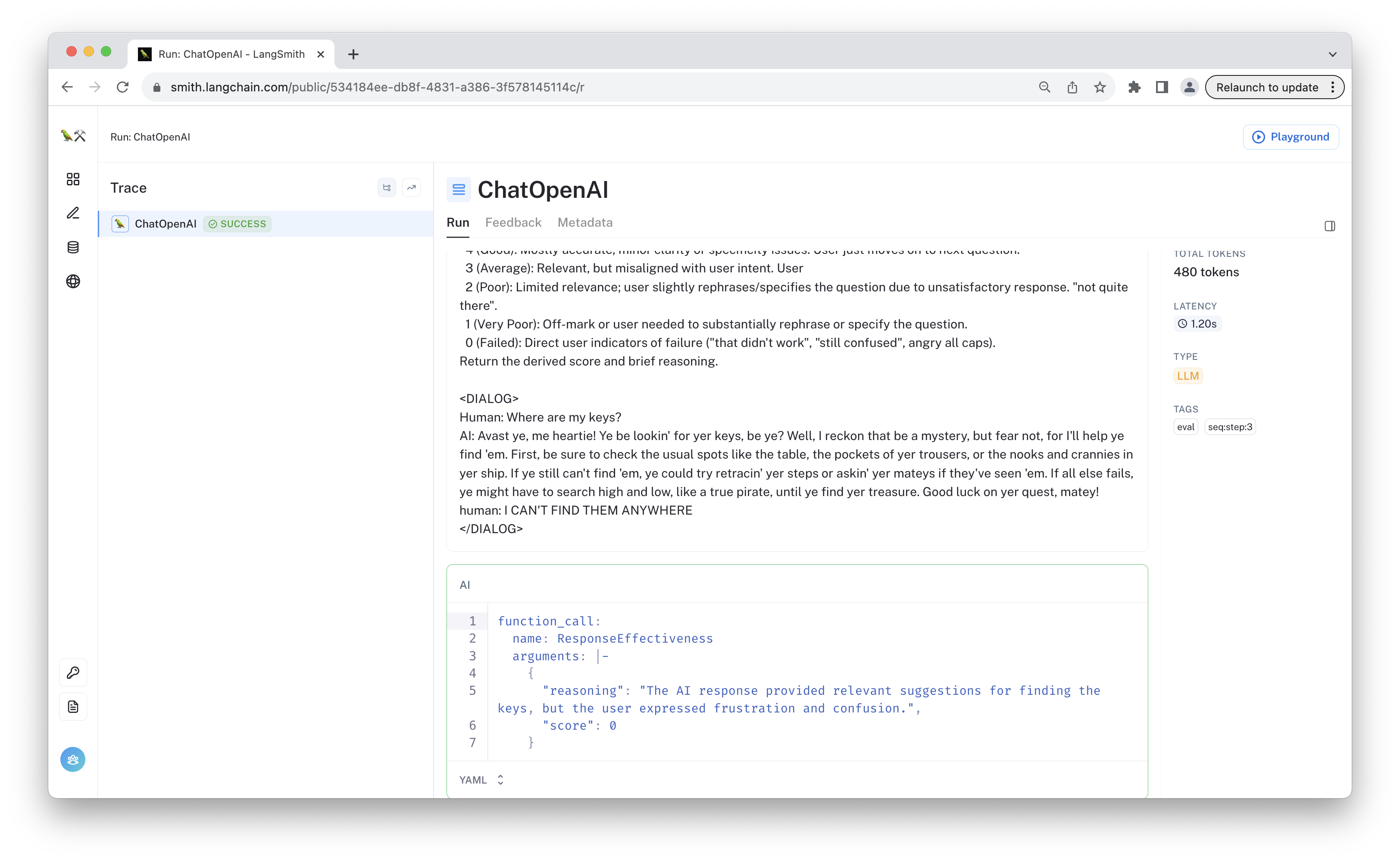
Task: Click the eval tag
Action: [x=1186, y=427]
